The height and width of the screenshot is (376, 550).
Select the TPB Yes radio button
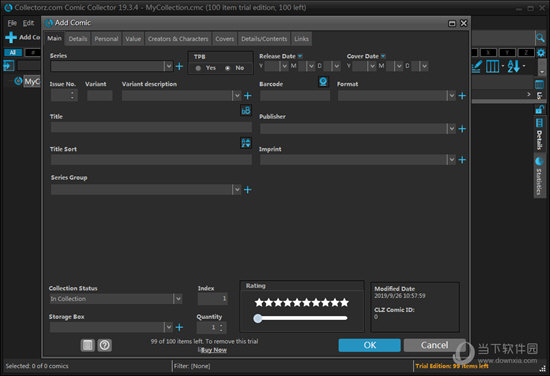(x=198, y=68)
